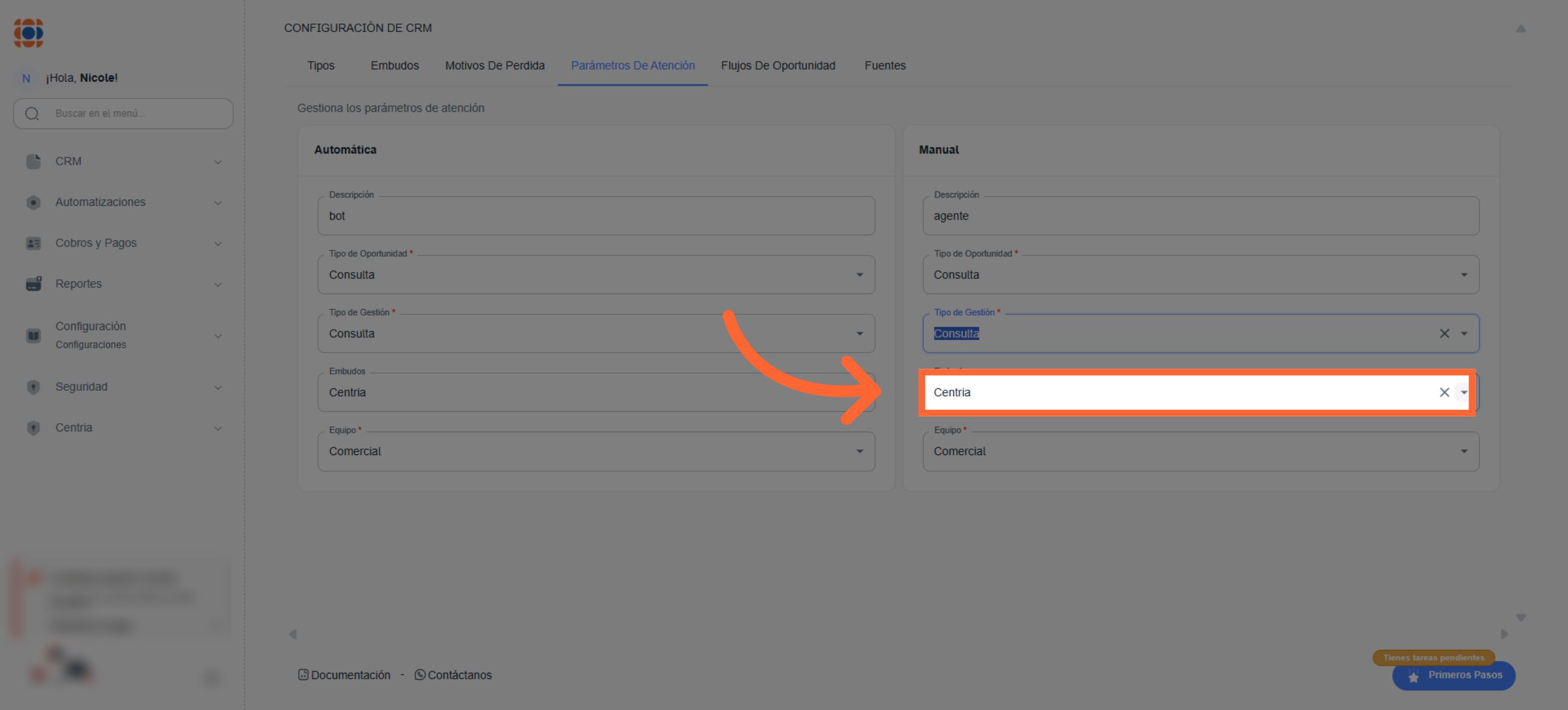This screenshot has width=1568, height=710.
Task: Switch to the Embudos tab
Action: (395, 65)
